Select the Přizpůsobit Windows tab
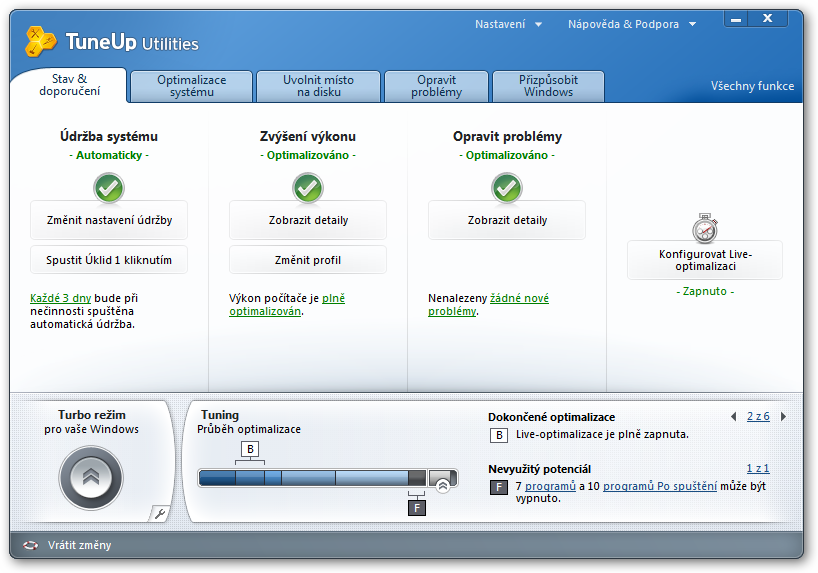 tap(548, 86)
